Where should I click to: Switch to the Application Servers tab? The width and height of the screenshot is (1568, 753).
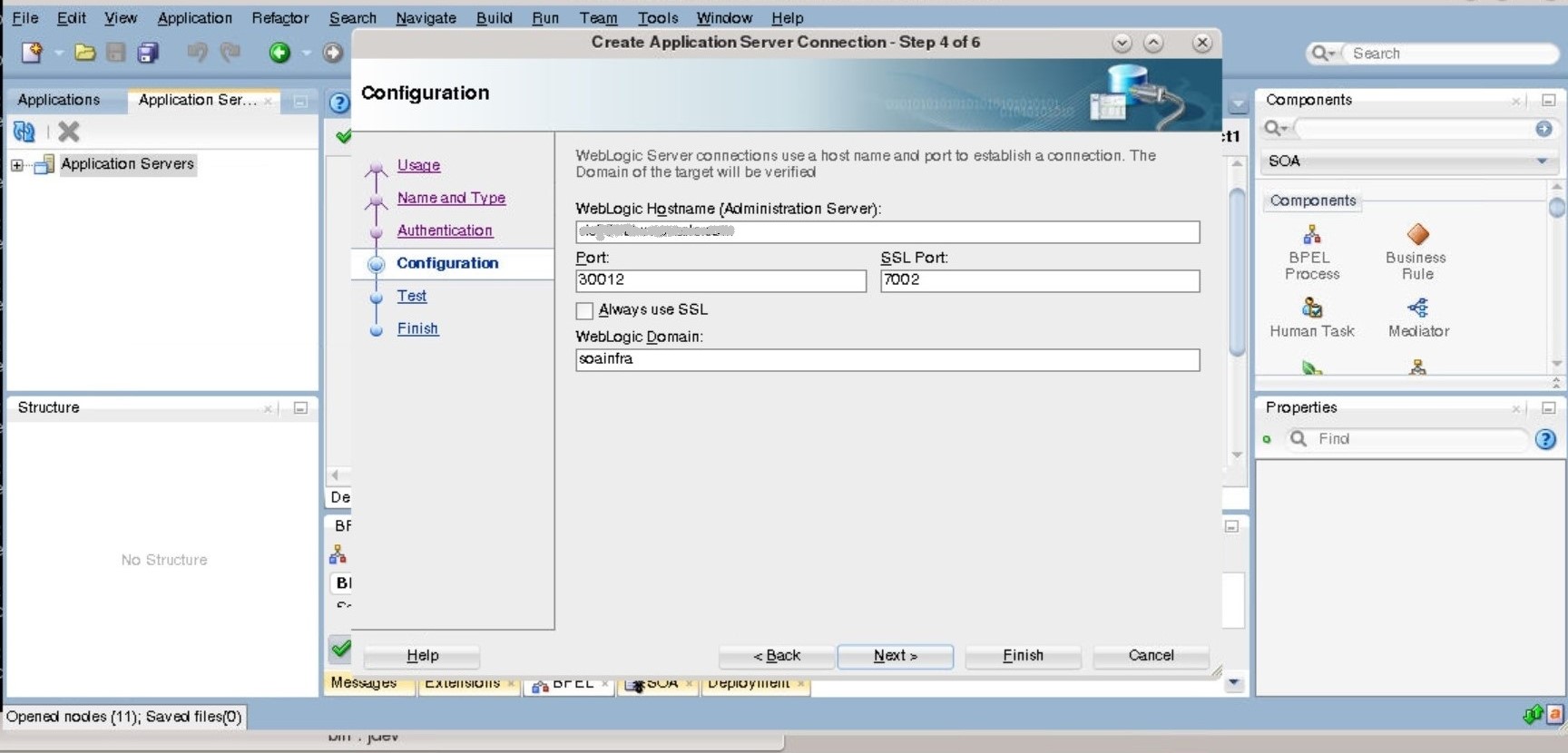[x=198, y=100]
